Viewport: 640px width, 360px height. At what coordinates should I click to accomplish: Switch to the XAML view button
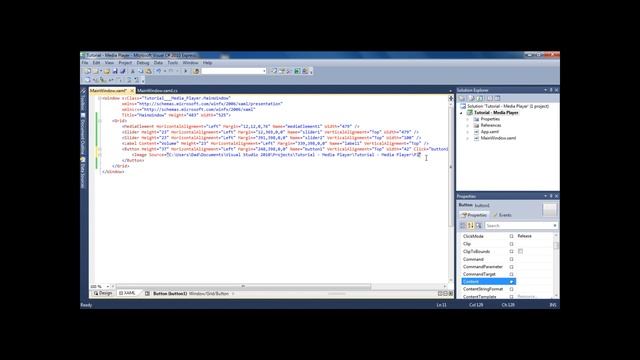point(127,293)
